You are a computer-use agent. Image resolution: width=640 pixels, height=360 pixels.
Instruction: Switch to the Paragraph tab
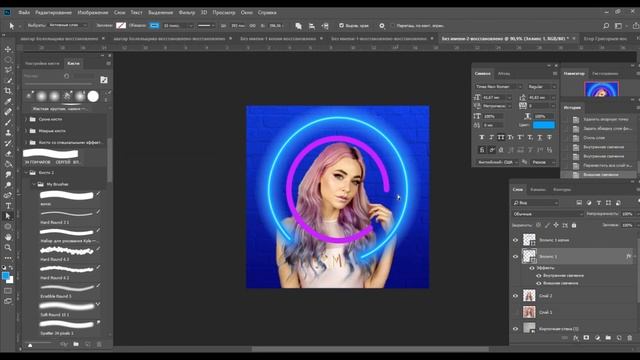504,73
